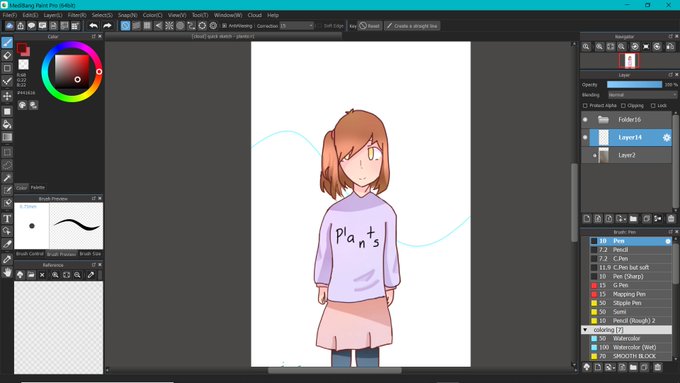Image resolution: width=680 pixels, height=383 pixels.
Task: Select the G Pen brush
Action: pos(631,285)
